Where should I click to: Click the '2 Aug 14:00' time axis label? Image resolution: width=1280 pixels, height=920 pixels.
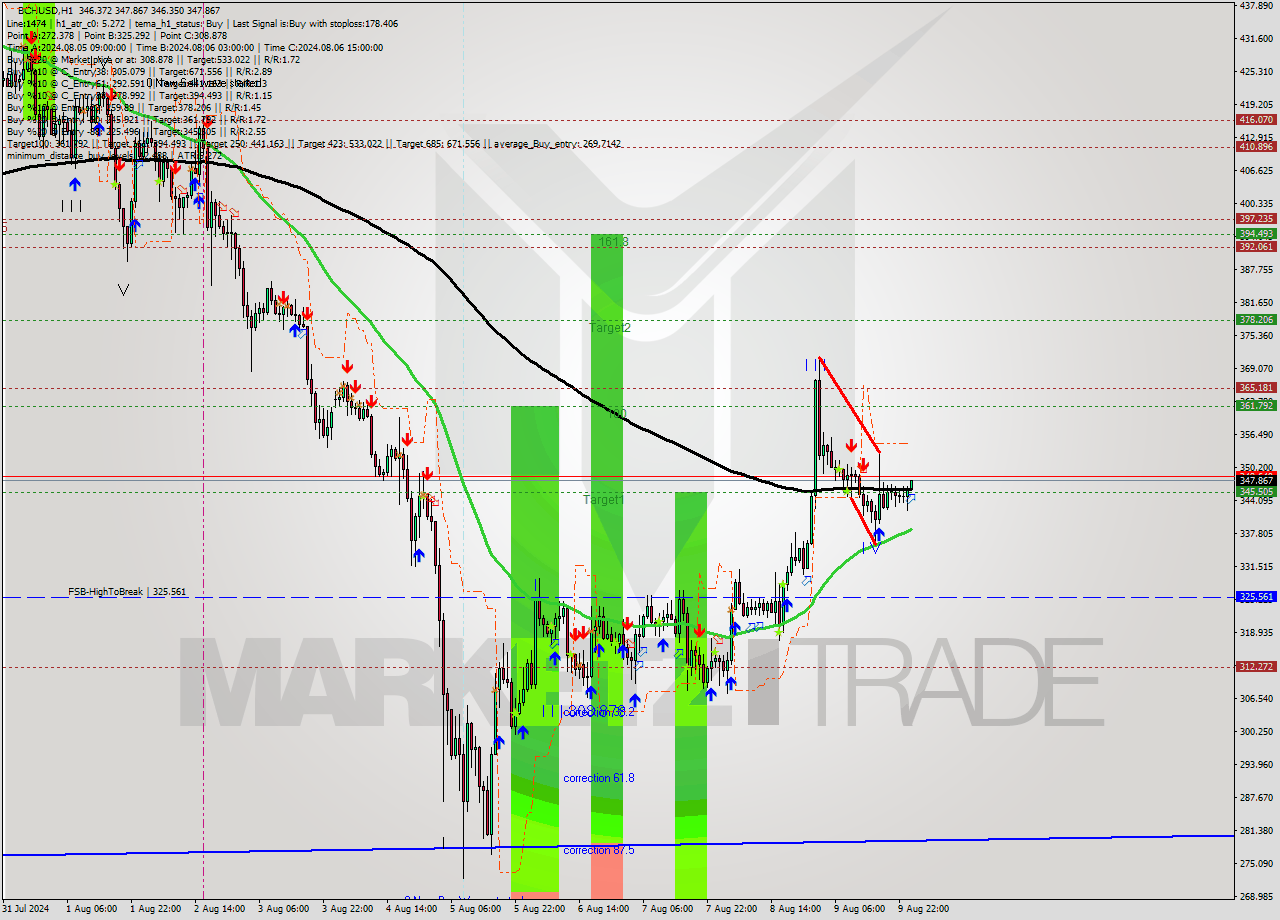219,909
